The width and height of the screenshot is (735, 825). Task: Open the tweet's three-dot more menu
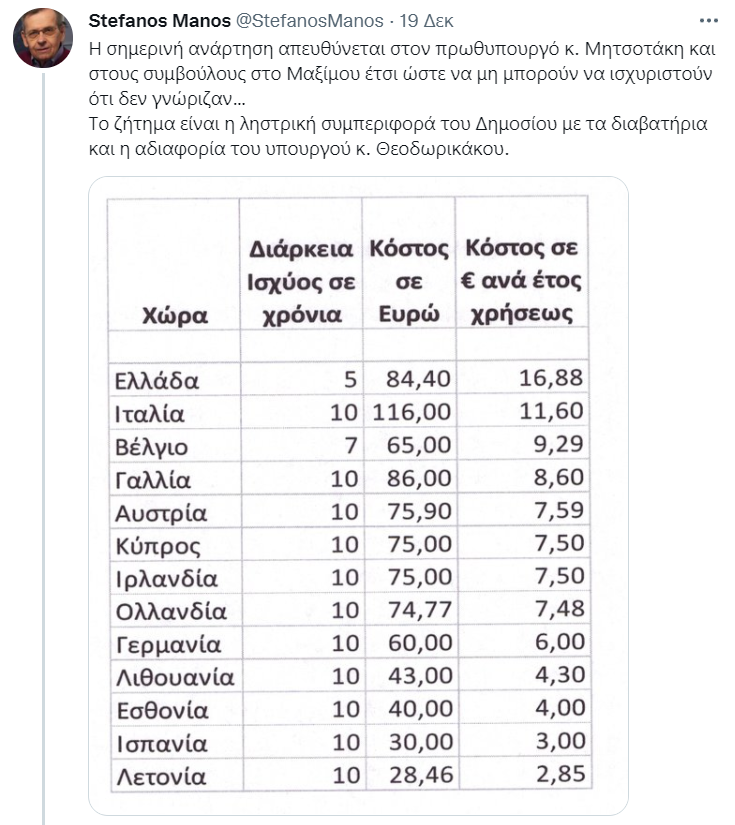point(708,21)
